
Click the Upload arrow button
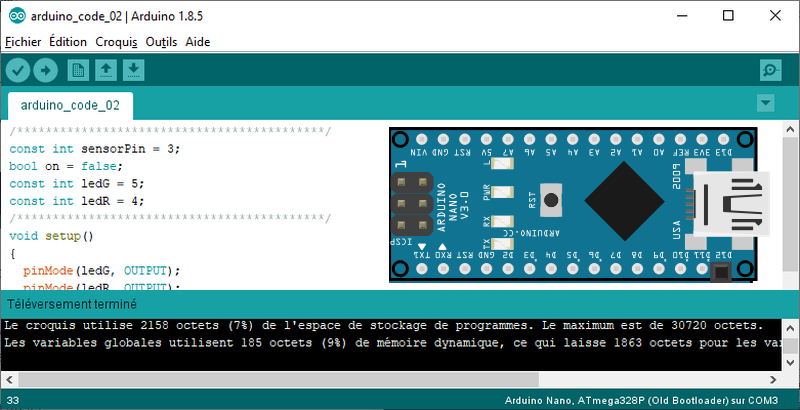(x=45, y=70)
